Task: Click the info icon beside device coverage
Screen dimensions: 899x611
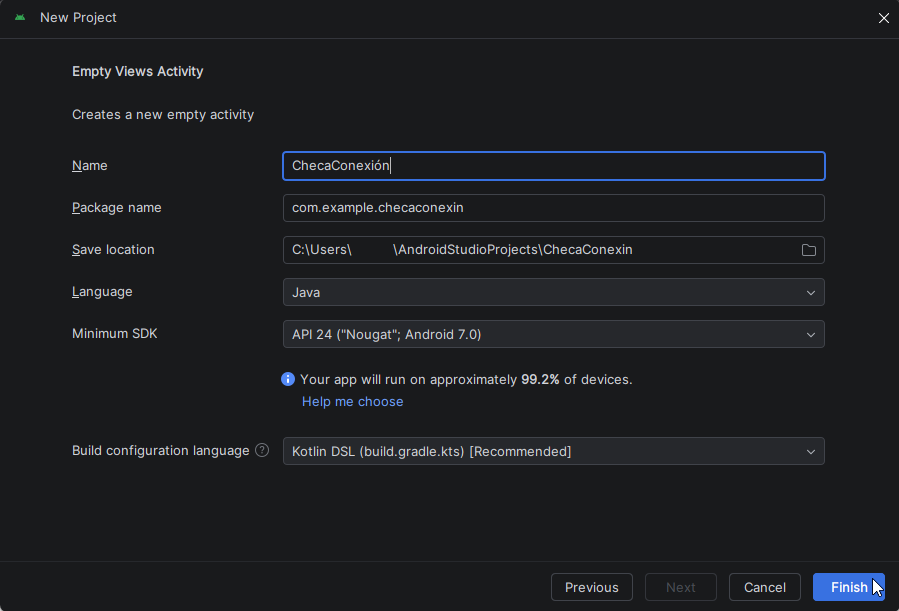Action: click(288, 379)
